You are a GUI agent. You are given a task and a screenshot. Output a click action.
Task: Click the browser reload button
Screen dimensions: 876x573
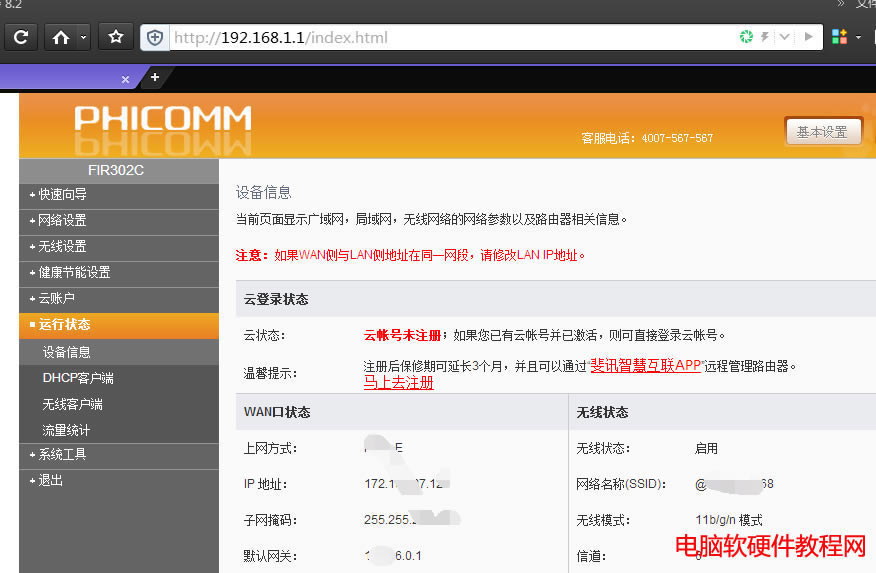[x=20, y=38]
